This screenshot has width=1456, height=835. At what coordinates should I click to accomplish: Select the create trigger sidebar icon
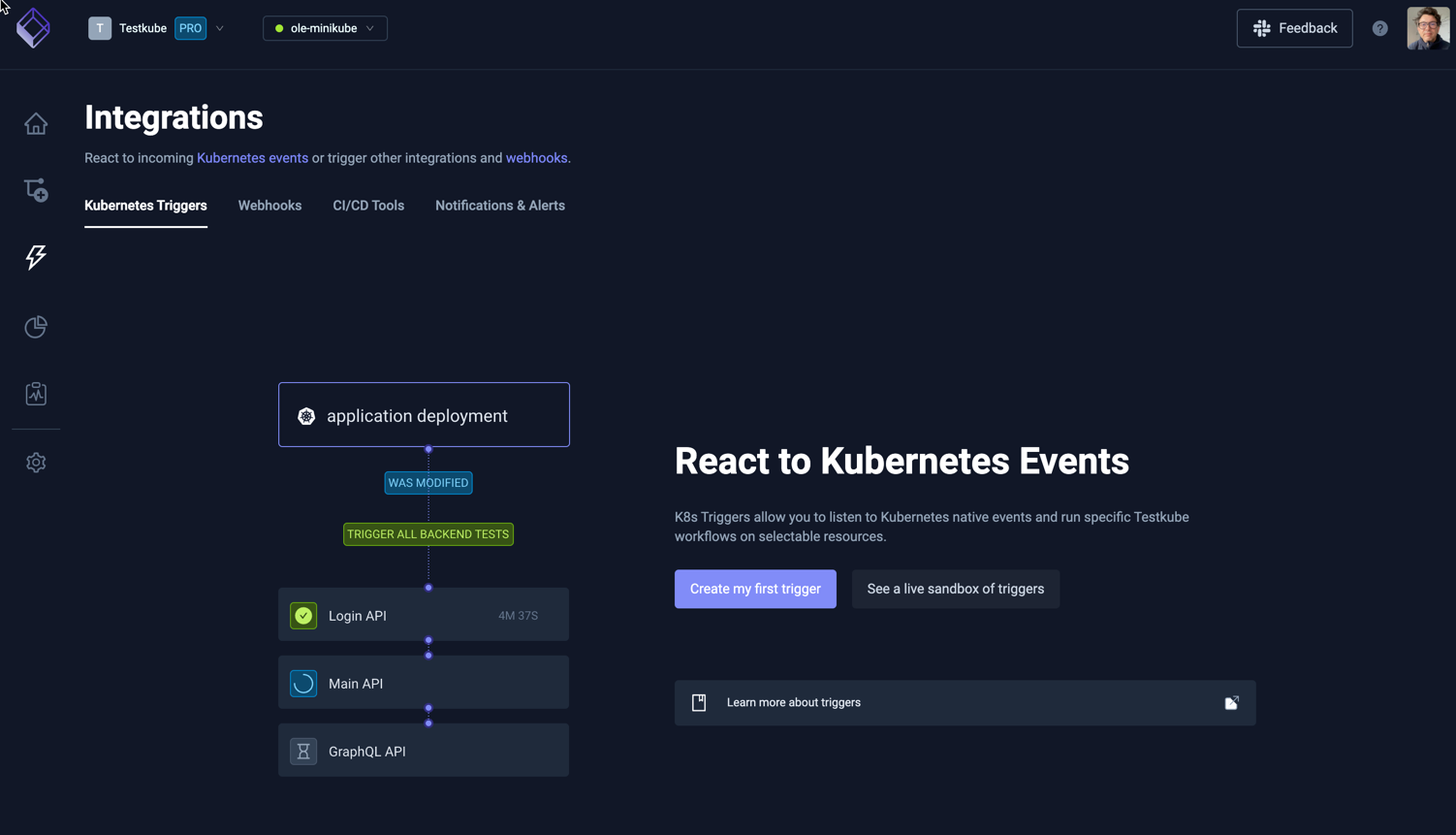pos(35,190)
